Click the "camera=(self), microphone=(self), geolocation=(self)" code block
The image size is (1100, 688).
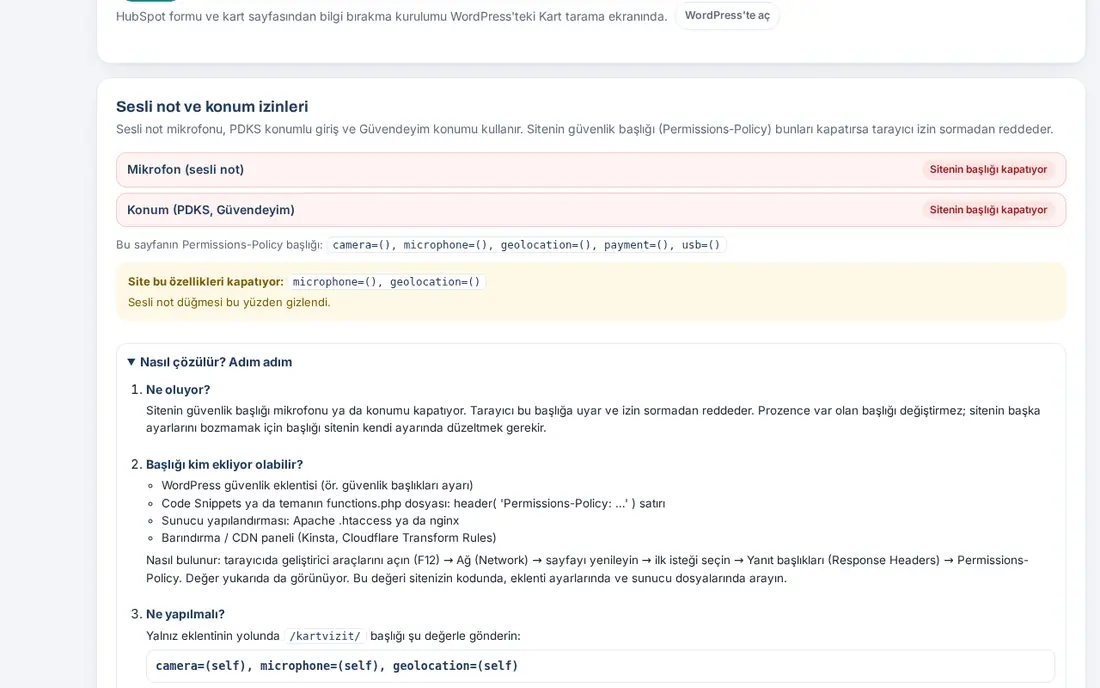pos(600,666)
